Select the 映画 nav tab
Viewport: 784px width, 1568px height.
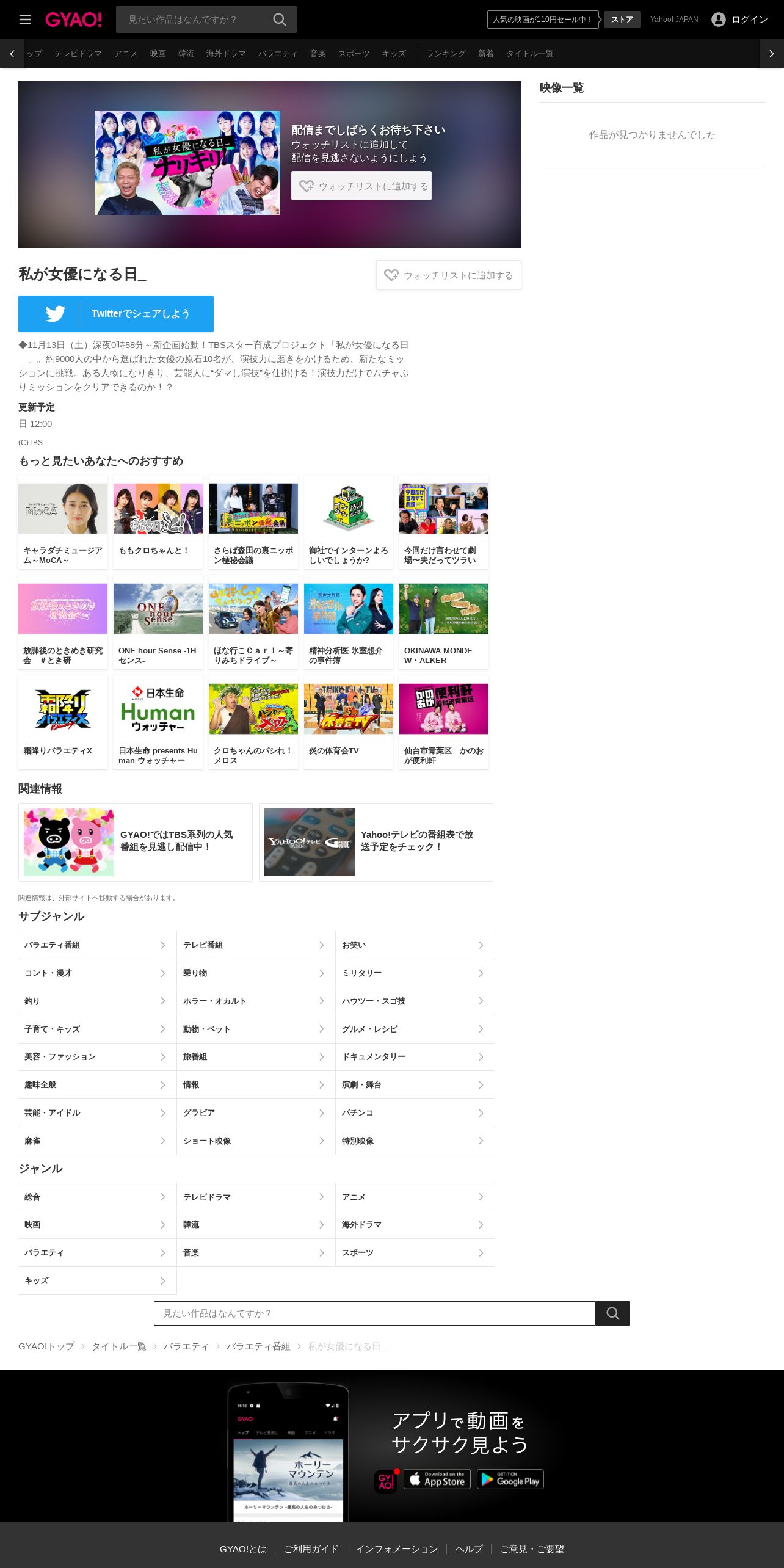click(158, 54)
